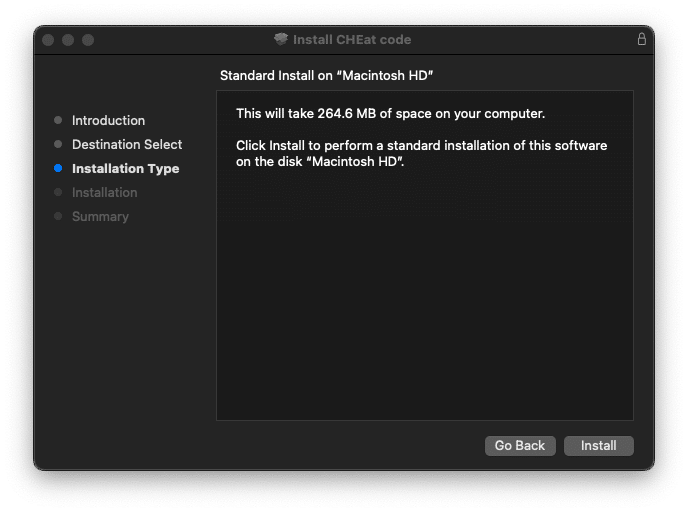Click the Go Back button

coord(520,446)
